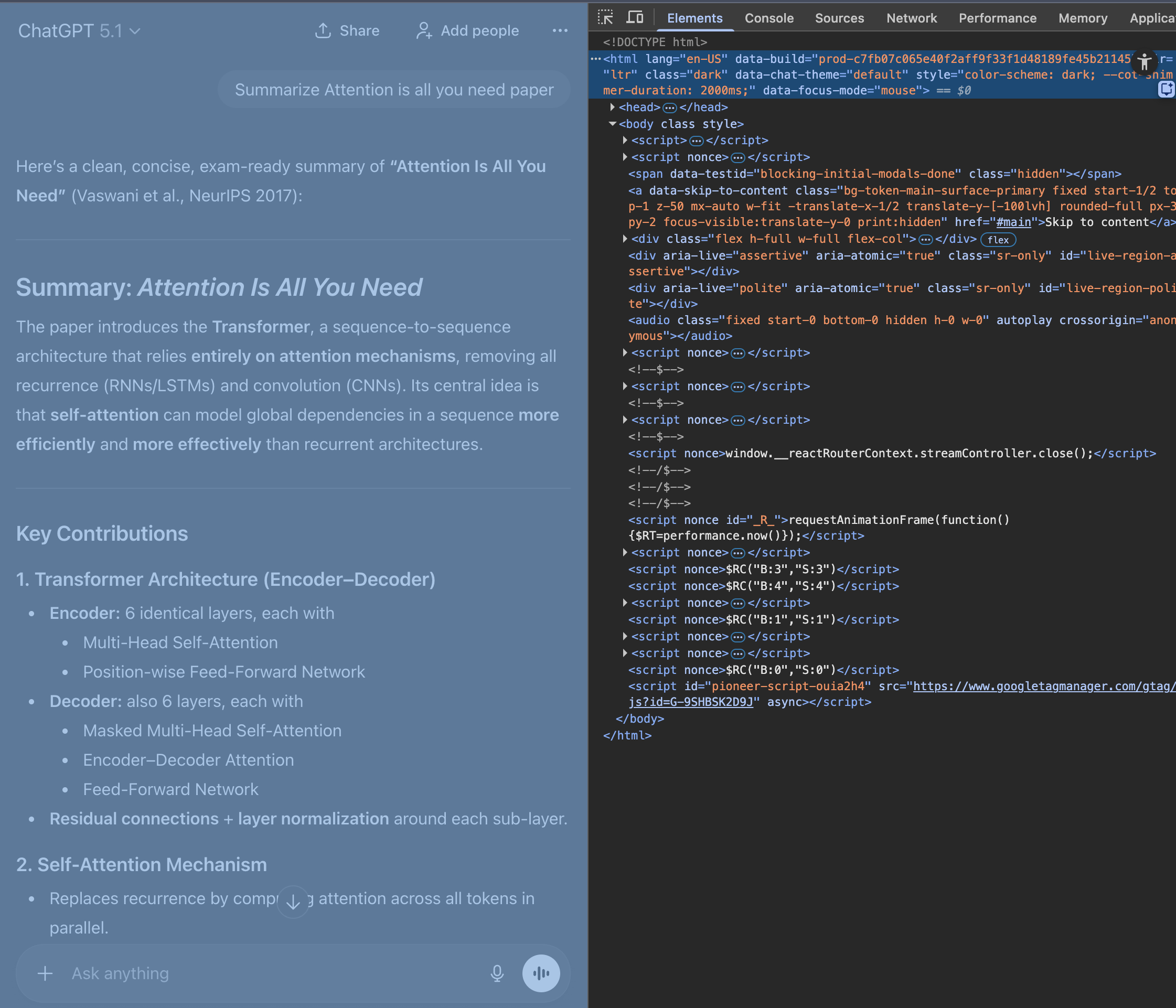Expand the head element node

613,106
